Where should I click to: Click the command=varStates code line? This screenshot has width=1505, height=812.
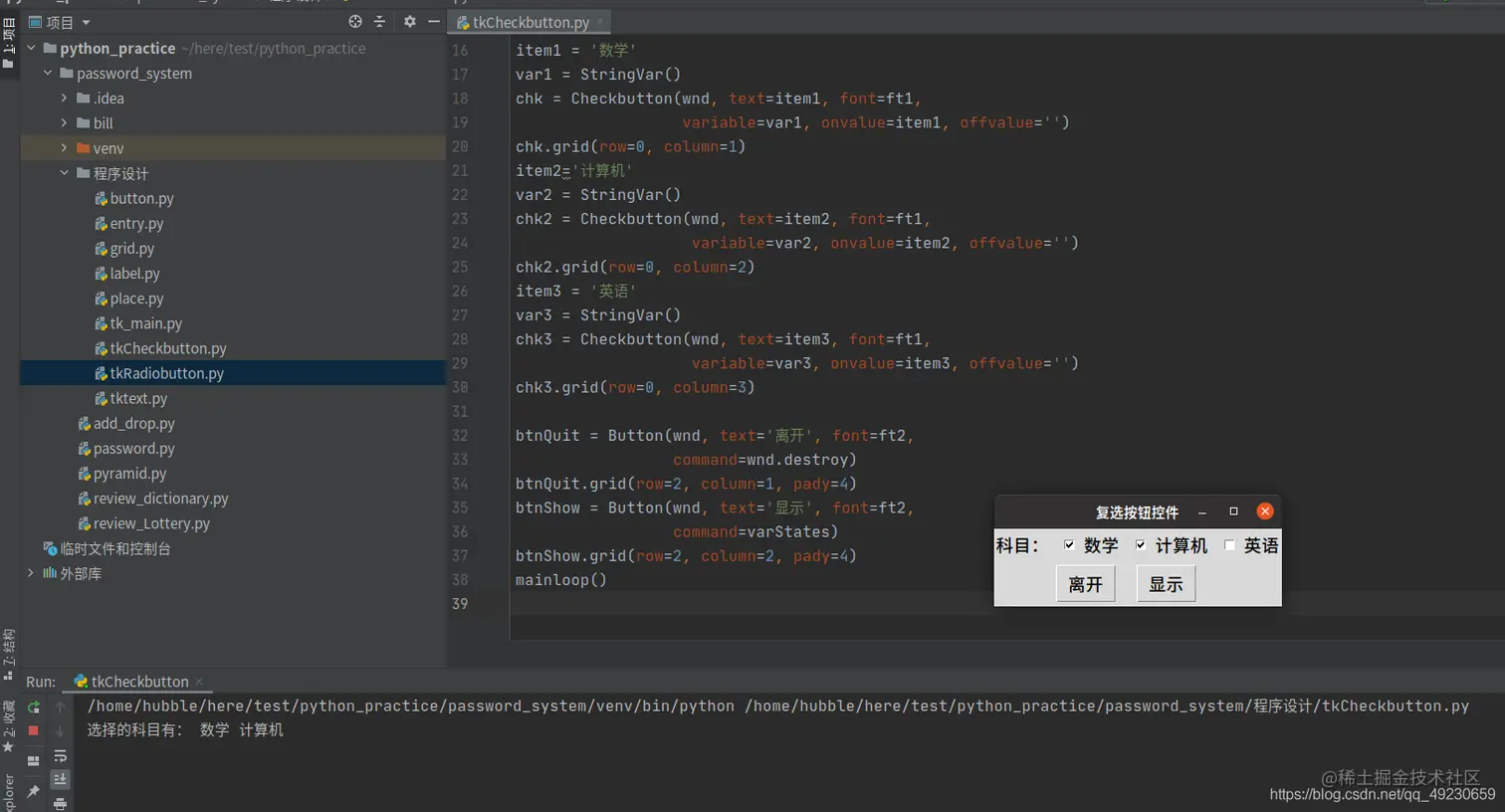tap(754, 531)
